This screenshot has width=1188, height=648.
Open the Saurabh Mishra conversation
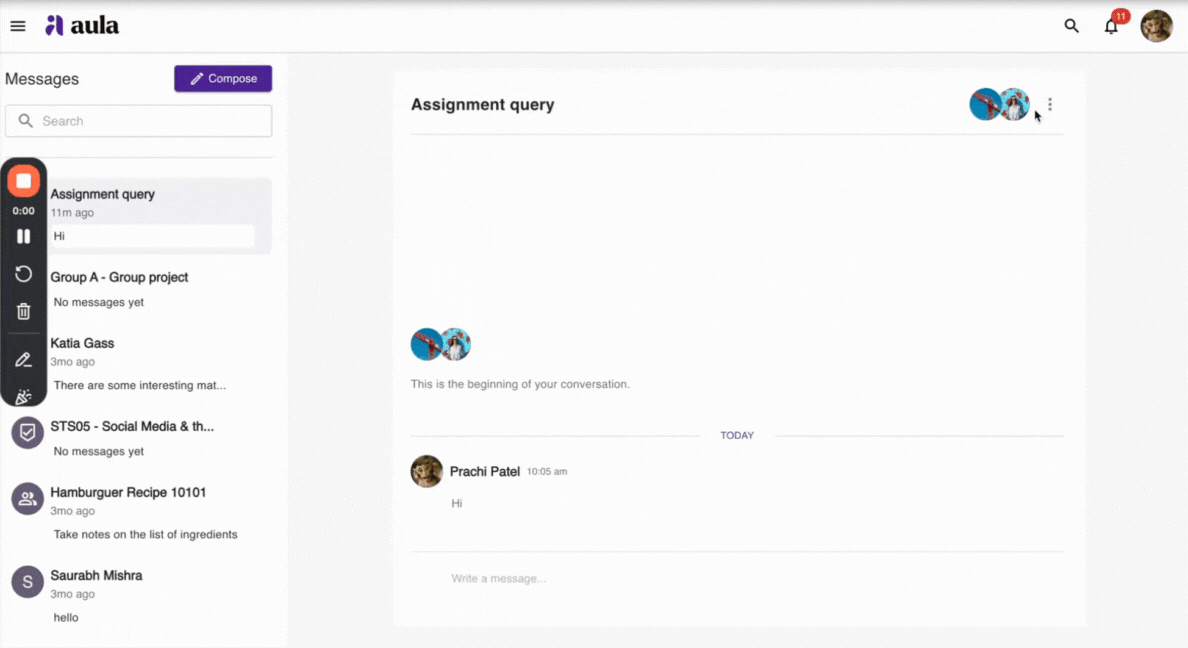[139, 596]
